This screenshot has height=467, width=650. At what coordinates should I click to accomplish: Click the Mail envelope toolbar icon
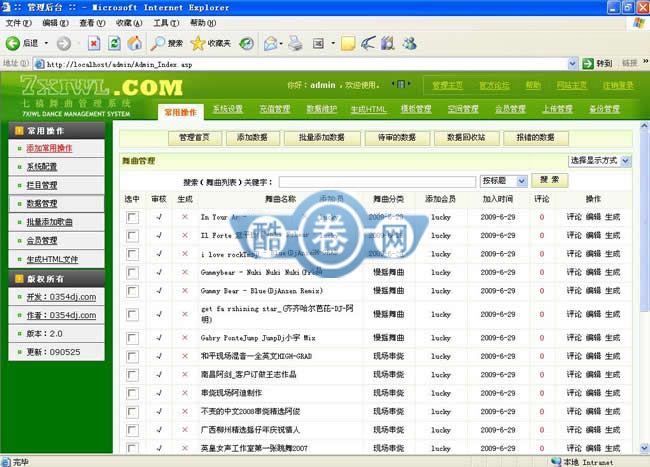(271, 43)
